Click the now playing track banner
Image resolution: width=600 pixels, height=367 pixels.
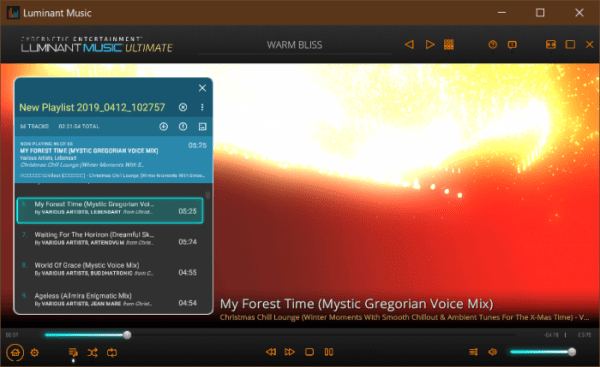click(113, 160)
